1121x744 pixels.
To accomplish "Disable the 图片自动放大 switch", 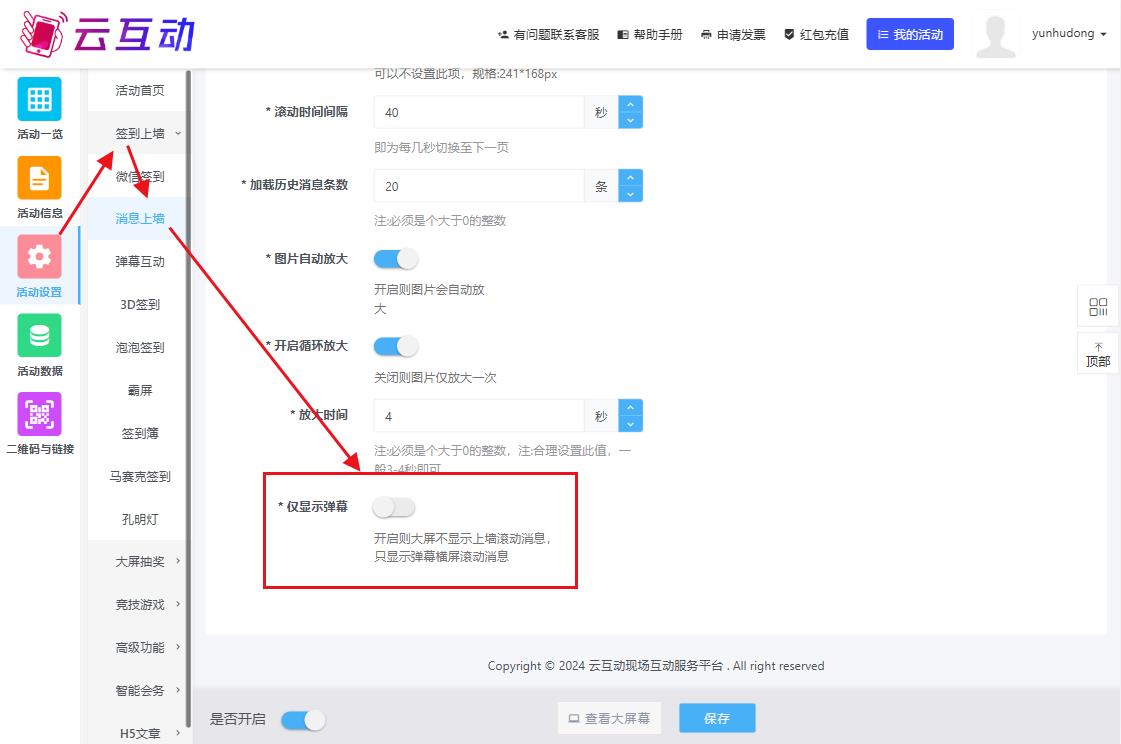I will [396, 259].
